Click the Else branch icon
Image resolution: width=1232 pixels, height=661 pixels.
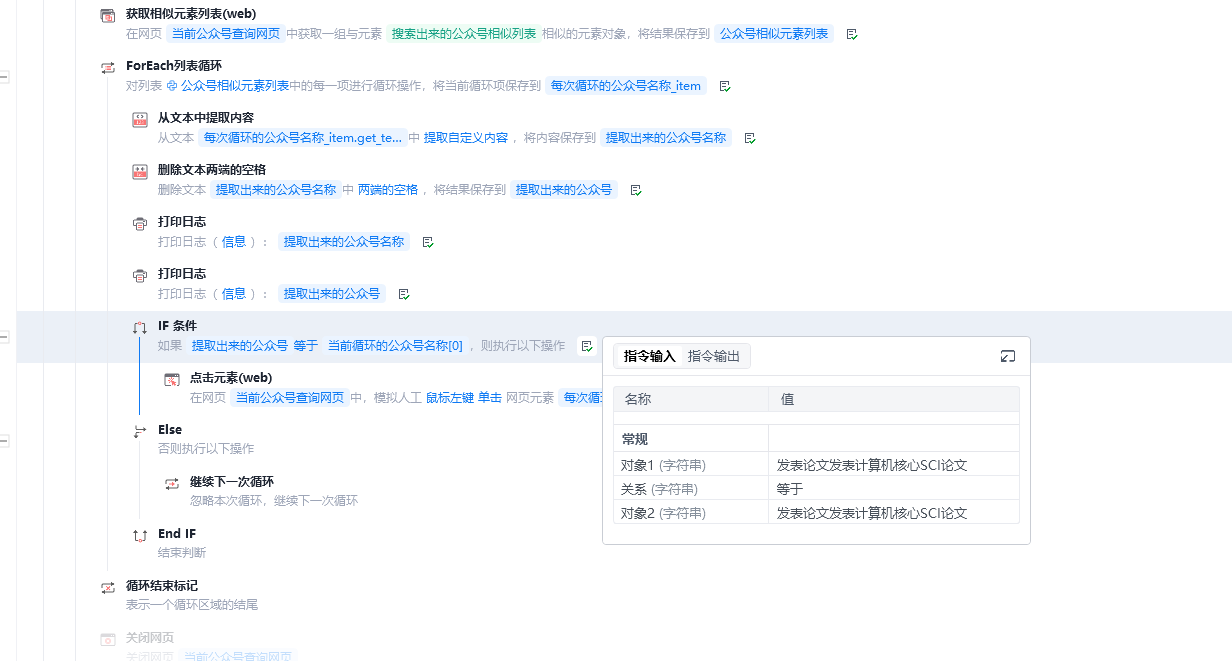pos(140,431)
